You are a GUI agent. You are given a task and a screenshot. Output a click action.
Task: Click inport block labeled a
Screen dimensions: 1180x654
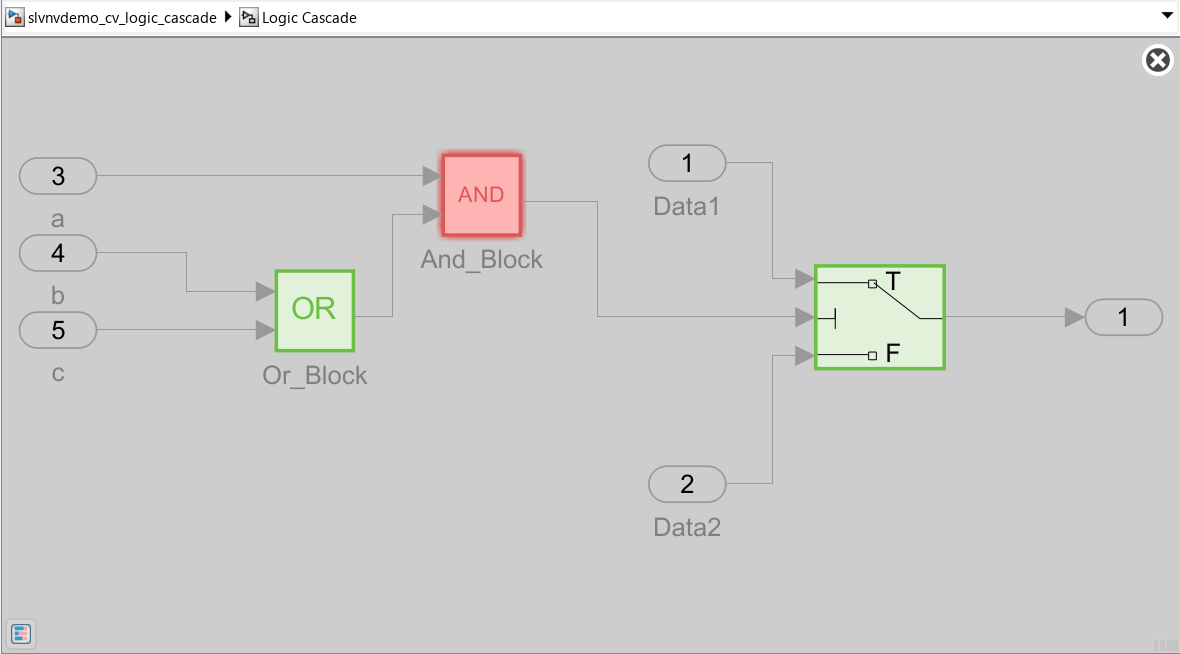57,176
